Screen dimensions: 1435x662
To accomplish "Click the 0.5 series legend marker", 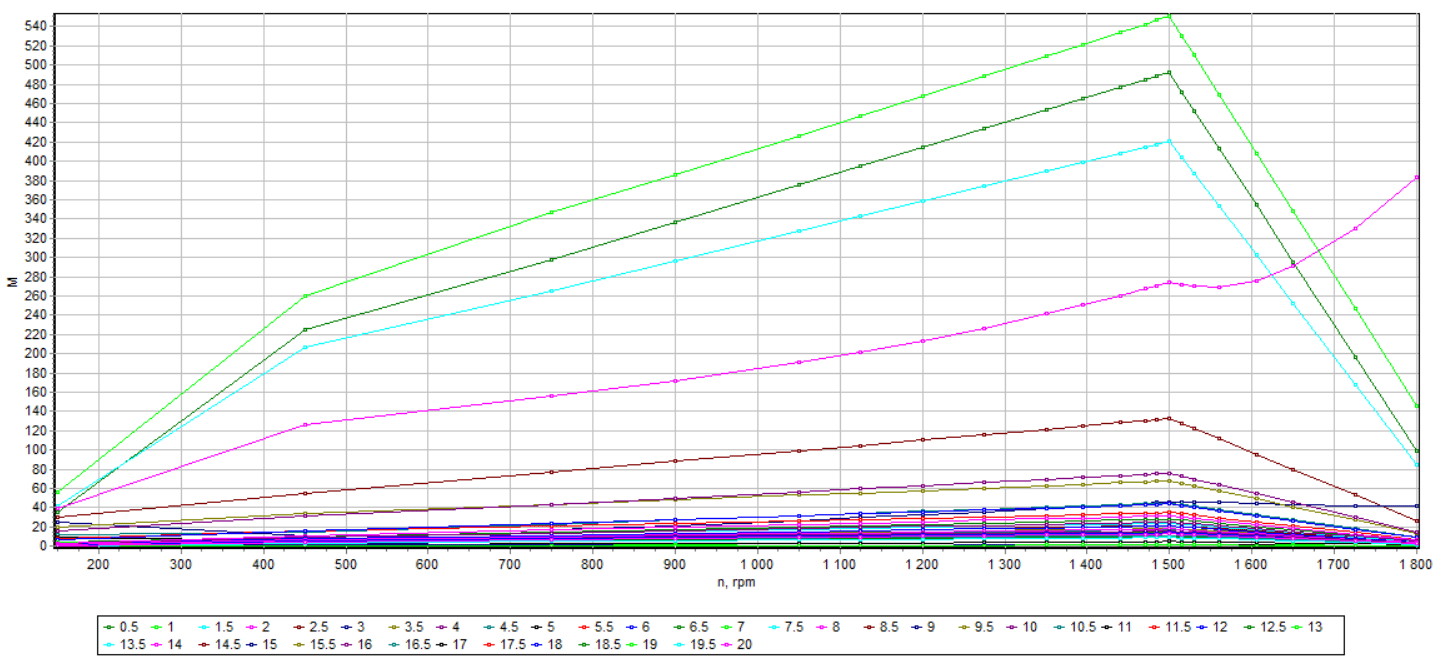I will pyautogui.click(x=109, y=627).
